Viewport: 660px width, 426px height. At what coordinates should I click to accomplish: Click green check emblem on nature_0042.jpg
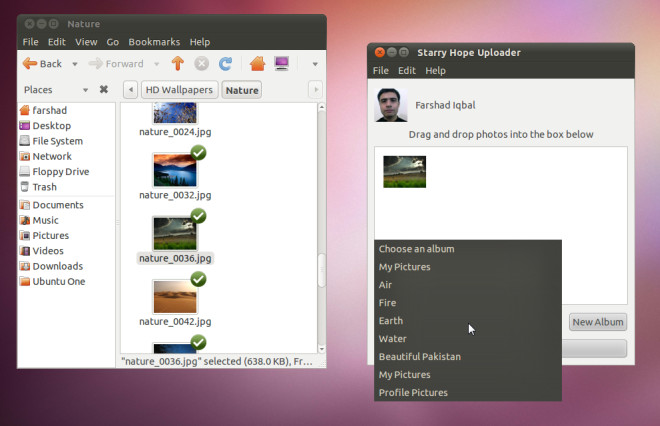[198, 279]
